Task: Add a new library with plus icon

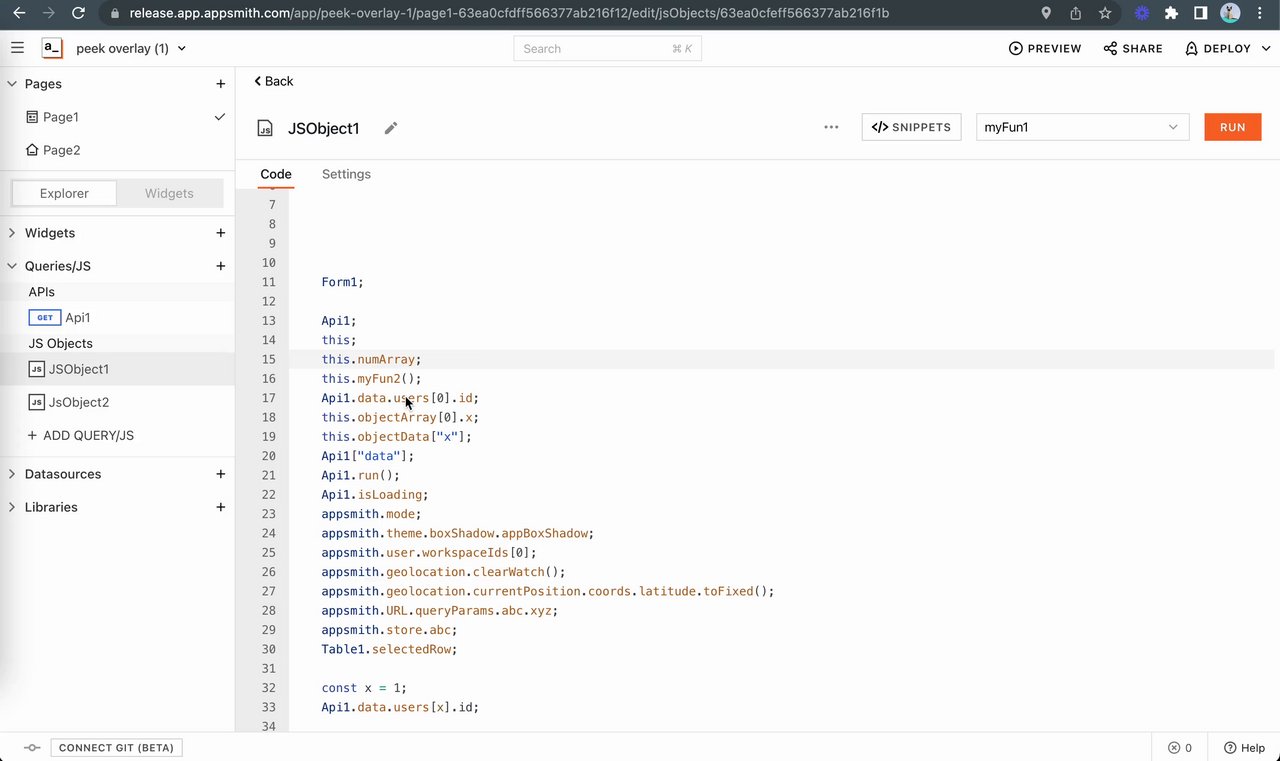Action: [x=221, y=507]
